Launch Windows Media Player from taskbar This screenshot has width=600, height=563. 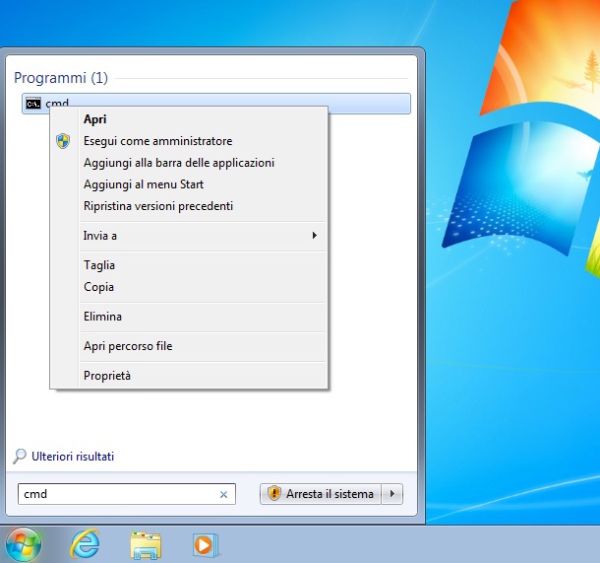coord(205,545)
